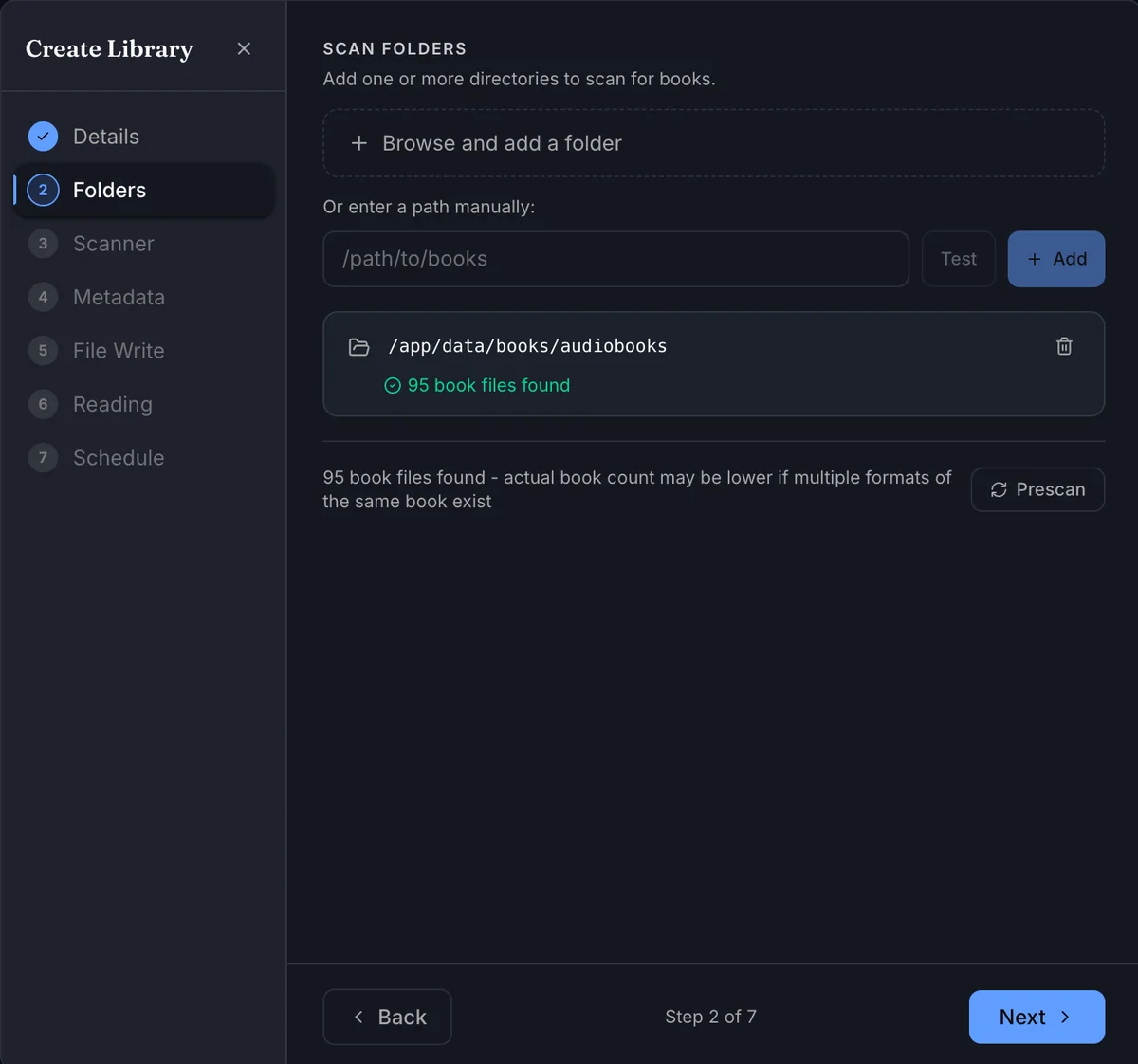1138x1064 pixels.
Task: Click the 'Step 2 of 7' indicator
Action: coord(711,1017)
